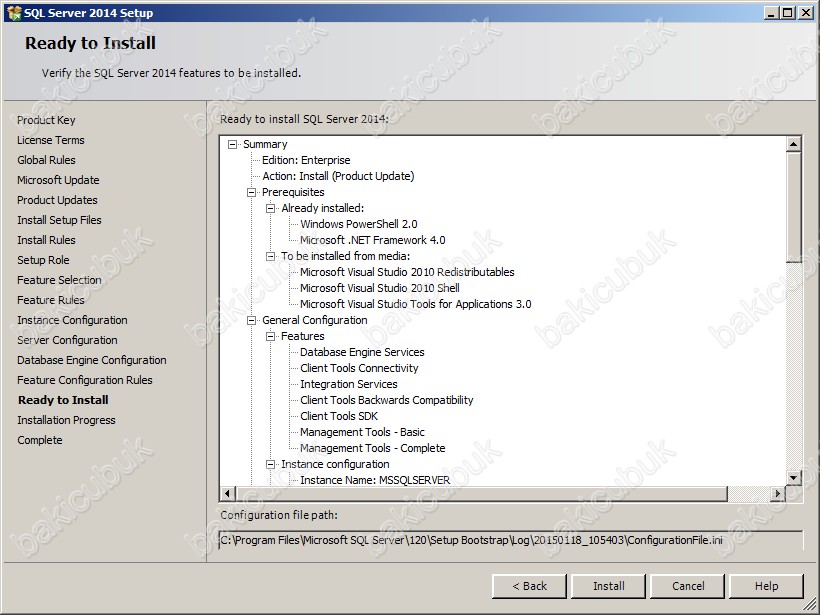Image resolution: width=820 pixels, height=615 pixels.
Task: Select the Server Configuration step
Action: [67, 340]
